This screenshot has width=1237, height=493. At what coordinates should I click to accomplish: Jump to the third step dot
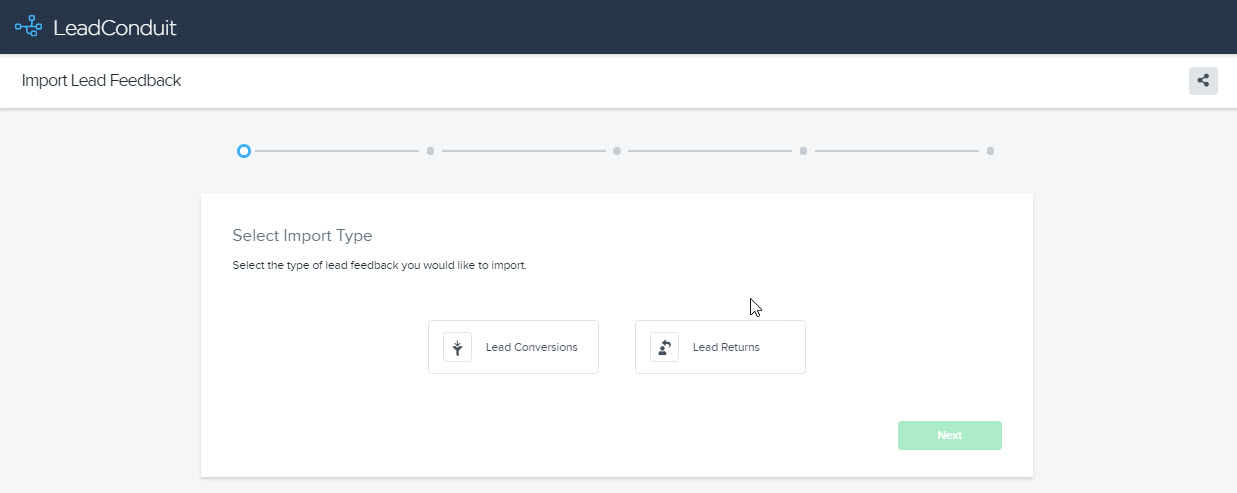click(x=617, y=151)
